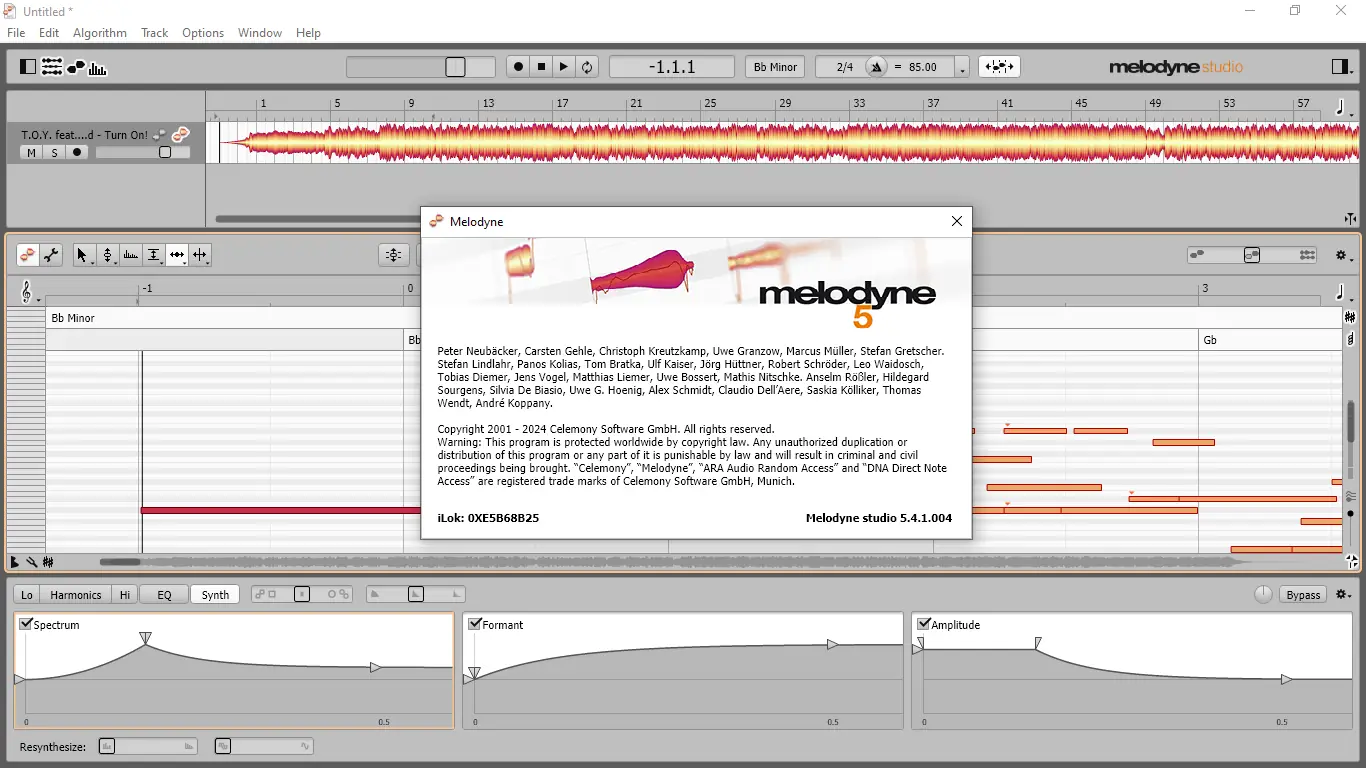
Task: Switch to note assignment mode wrench icon
Action: 51,255
